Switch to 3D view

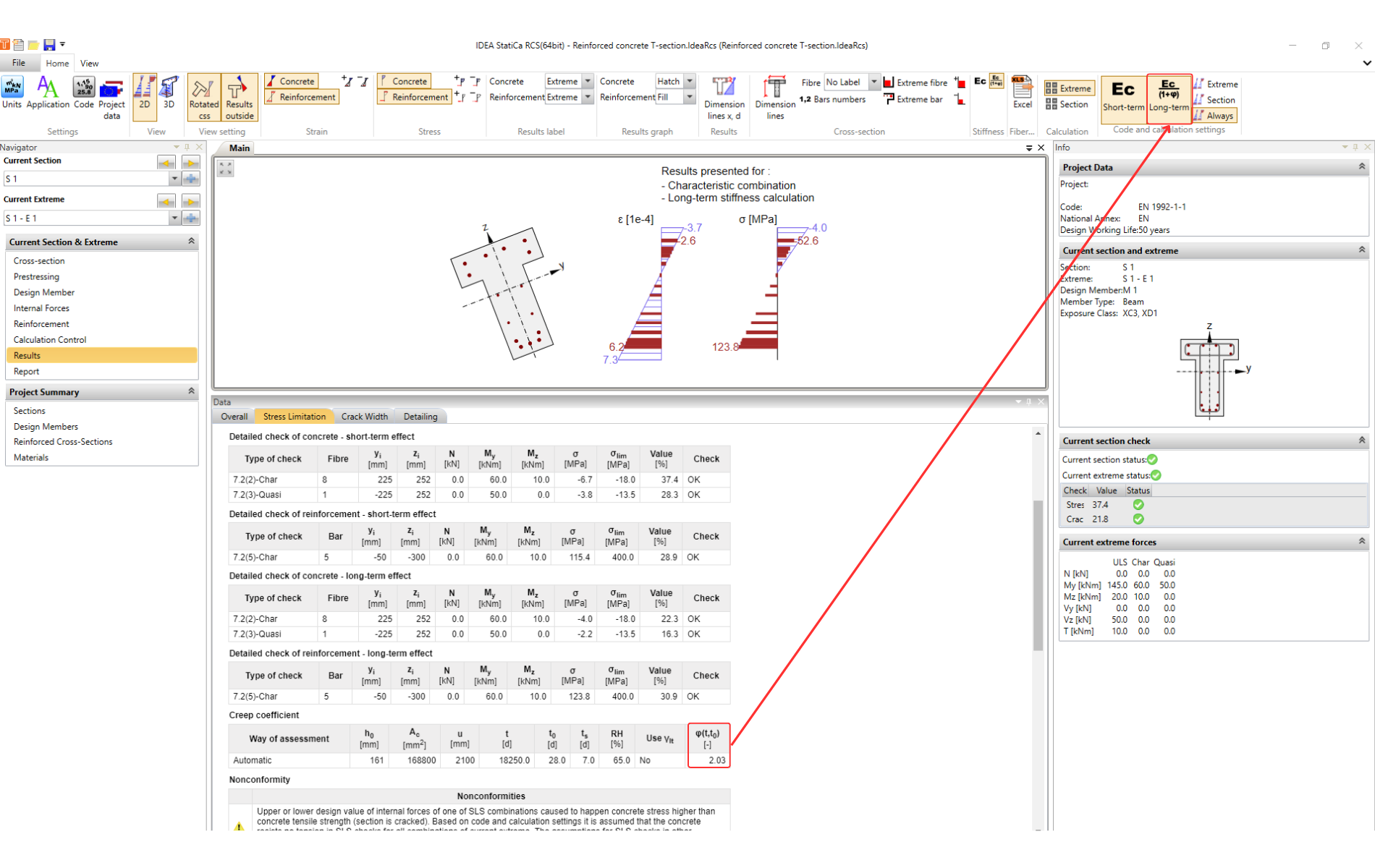point(169,93)
